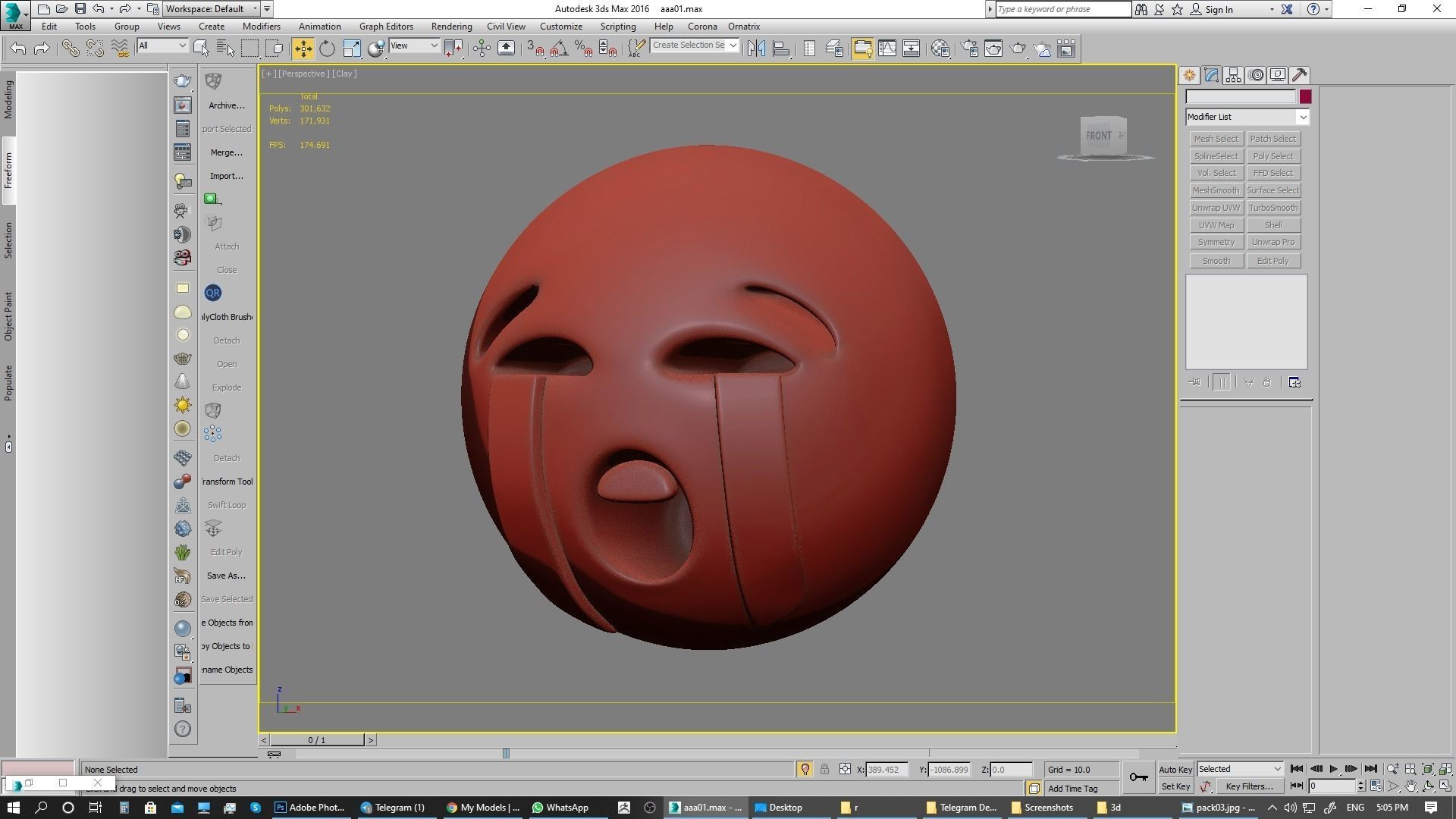This screenshot has width=1456, height=819.
Task: Click the Pan View hand icon
Action: (1410, 786)
